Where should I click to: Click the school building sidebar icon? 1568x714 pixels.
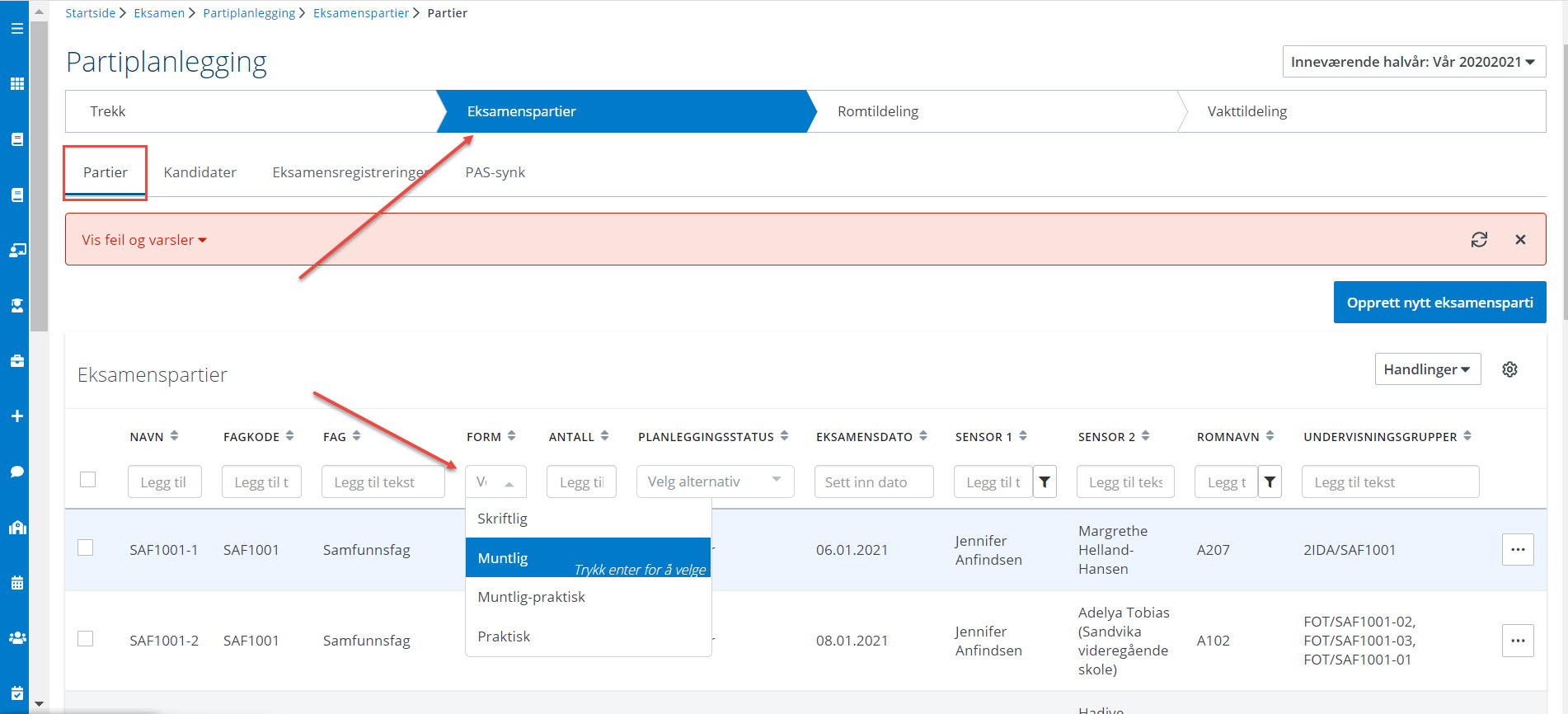pos(16,527)
